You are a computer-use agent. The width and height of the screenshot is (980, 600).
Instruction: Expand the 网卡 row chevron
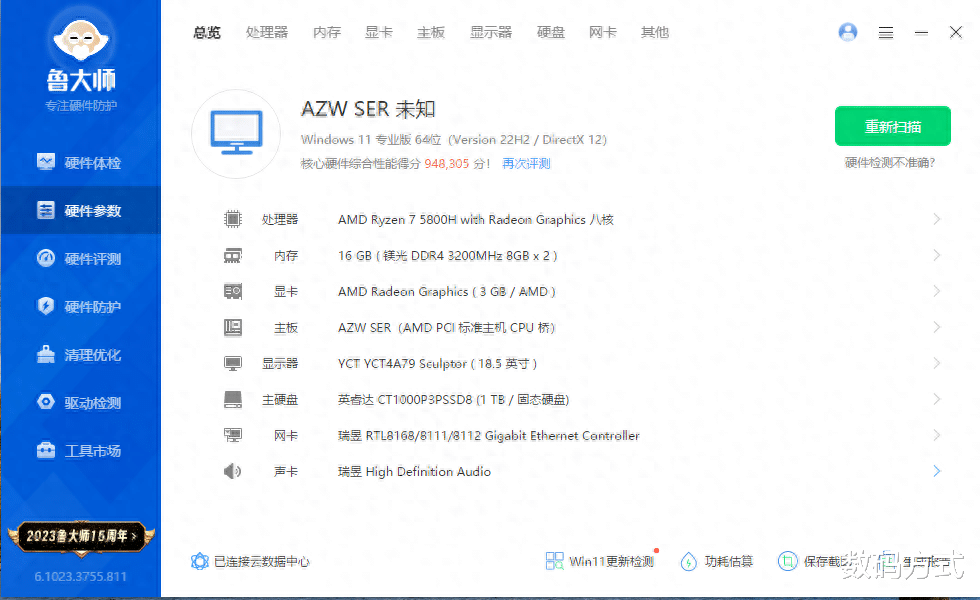click(936, 436)
